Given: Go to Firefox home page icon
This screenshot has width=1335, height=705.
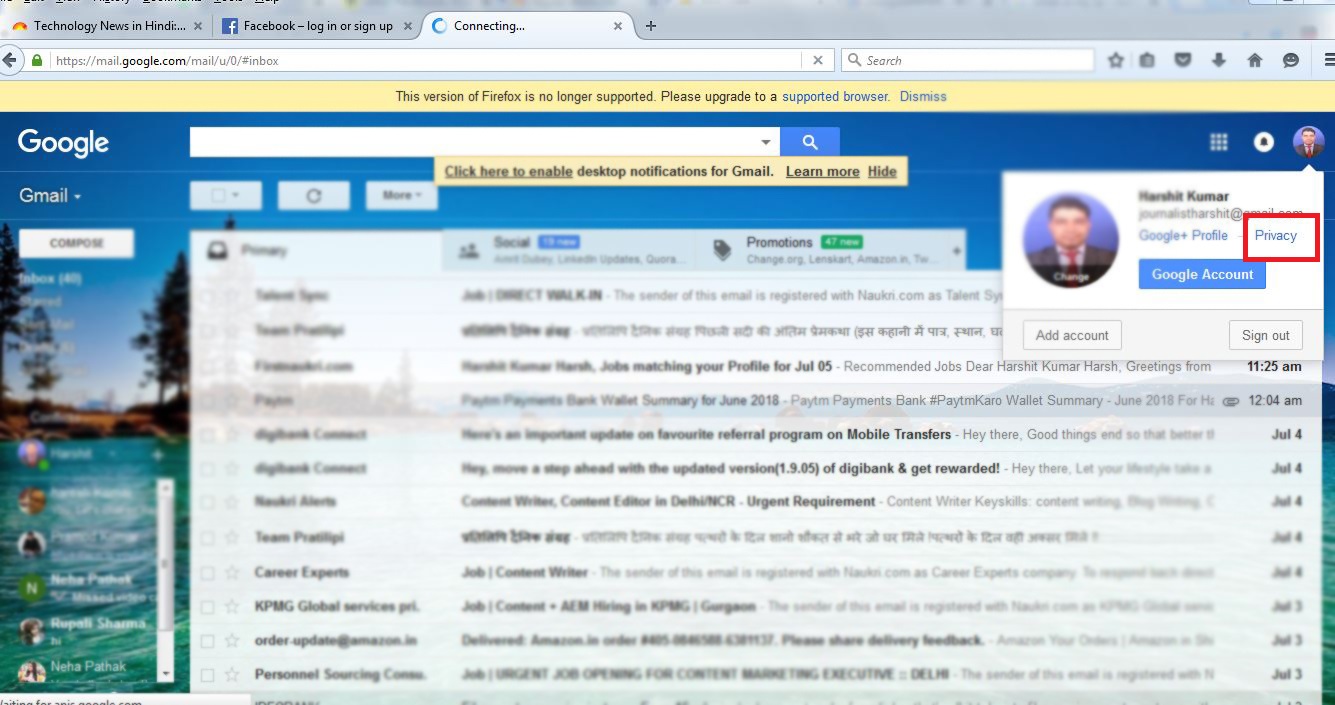Looking at the screenshot, I should click(1254, 61).
